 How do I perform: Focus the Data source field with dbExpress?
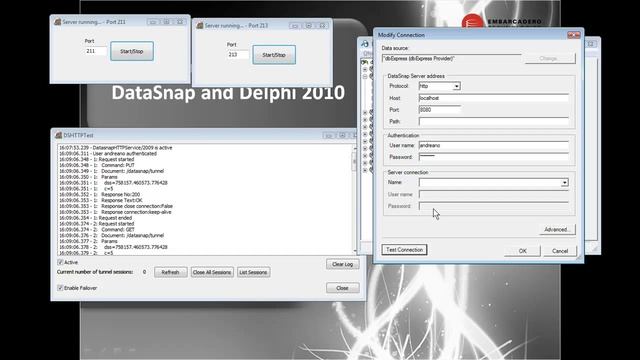tap(451, 59)
